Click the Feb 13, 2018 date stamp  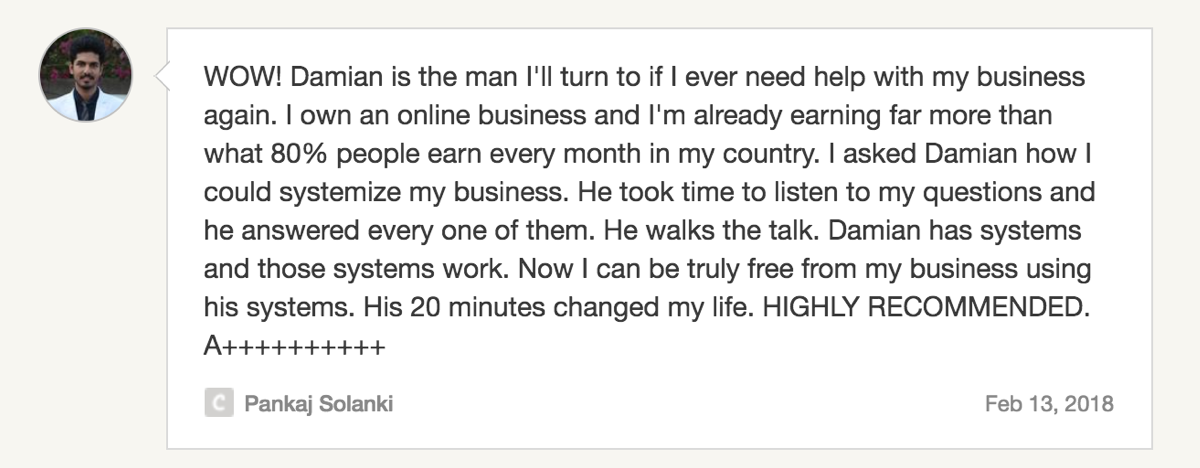[1049, 404]
